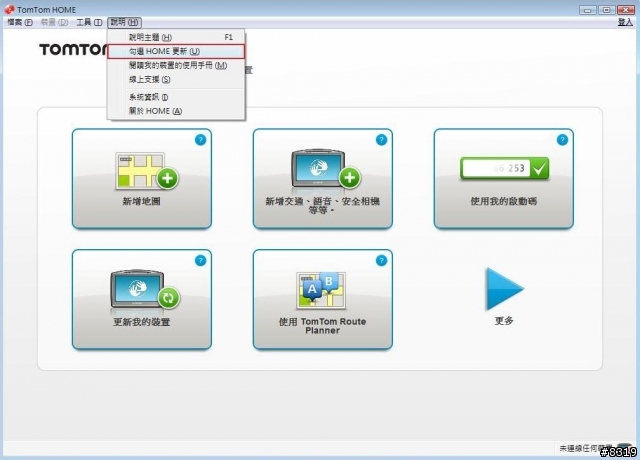Click the 登入 login link

click(625, 22)
